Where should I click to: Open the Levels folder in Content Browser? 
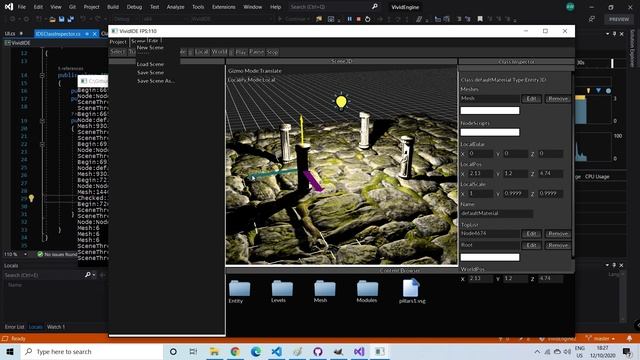[x=282, y=288]
